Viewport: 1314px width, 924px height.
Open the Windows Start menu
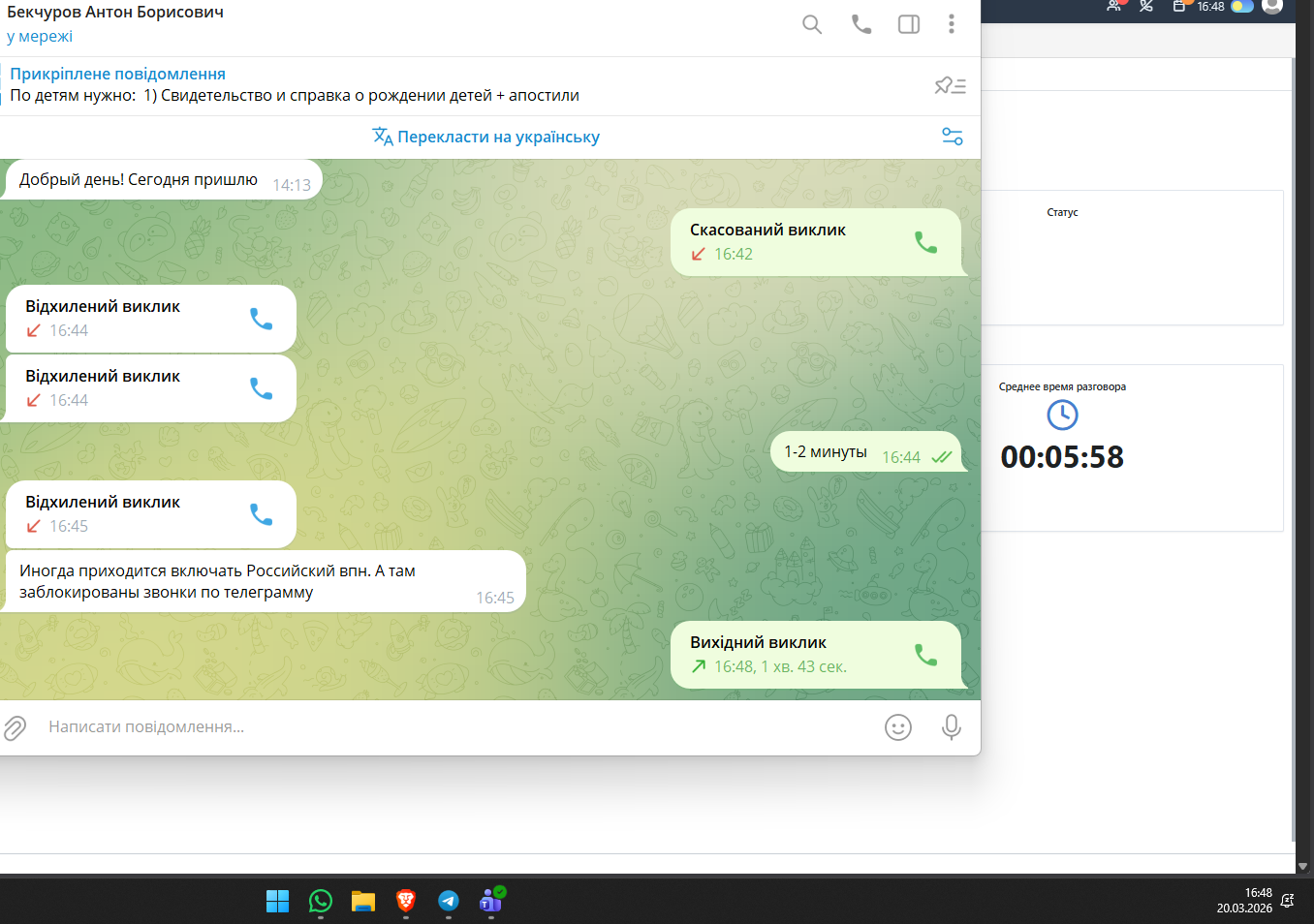[278, 902]
